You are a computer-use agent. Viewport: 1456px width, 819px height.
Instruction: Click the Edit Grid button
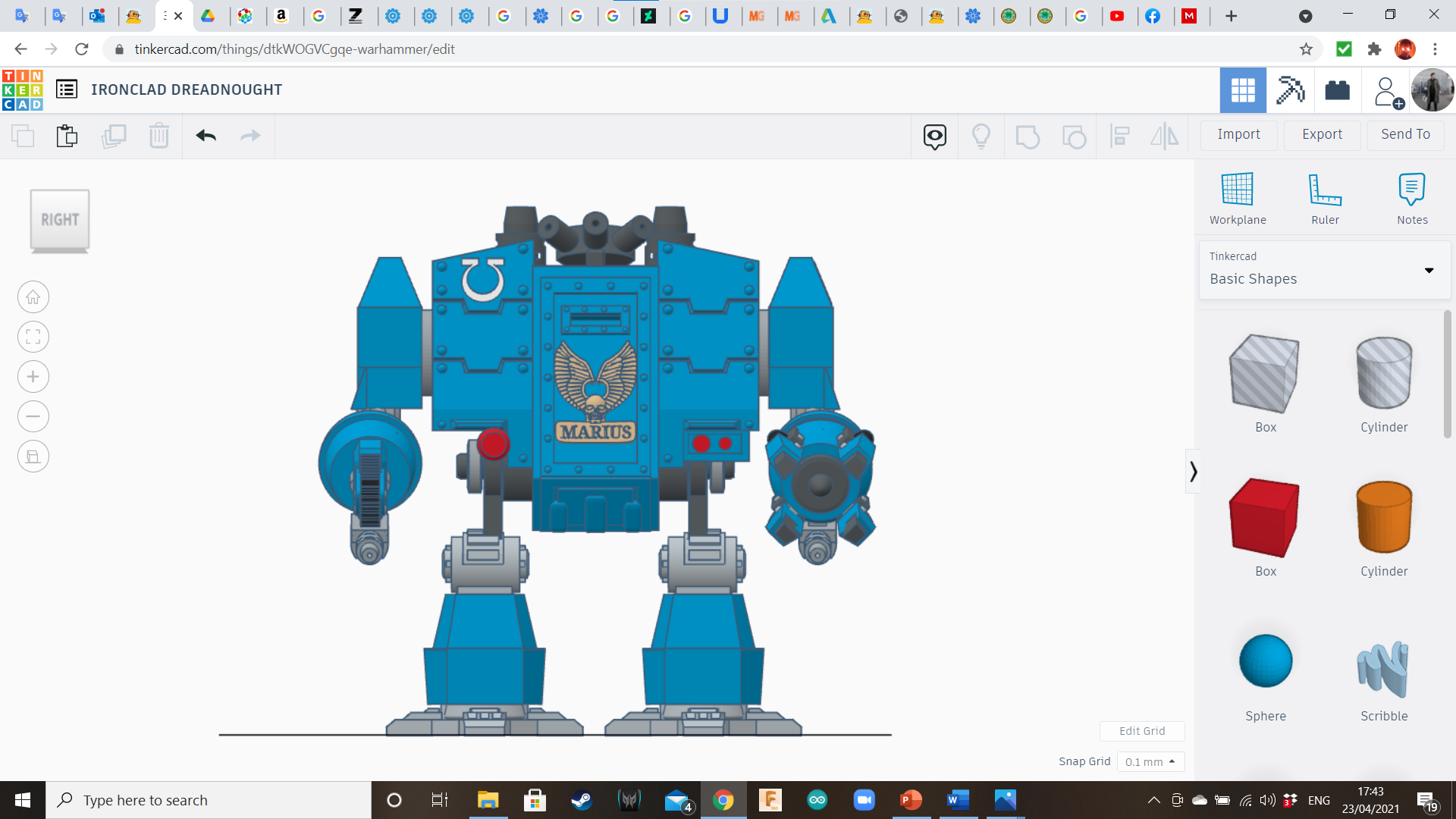1141,730
